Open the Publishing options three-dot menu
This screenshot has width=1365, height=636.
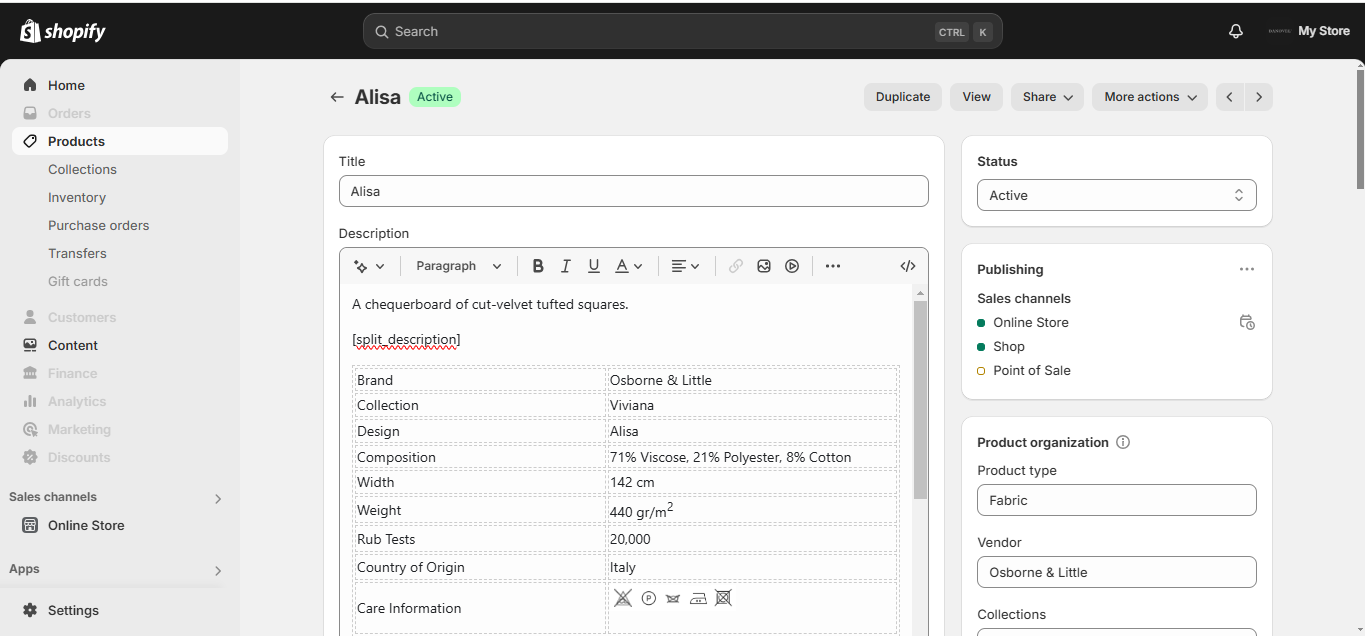tap(1246, 269)
